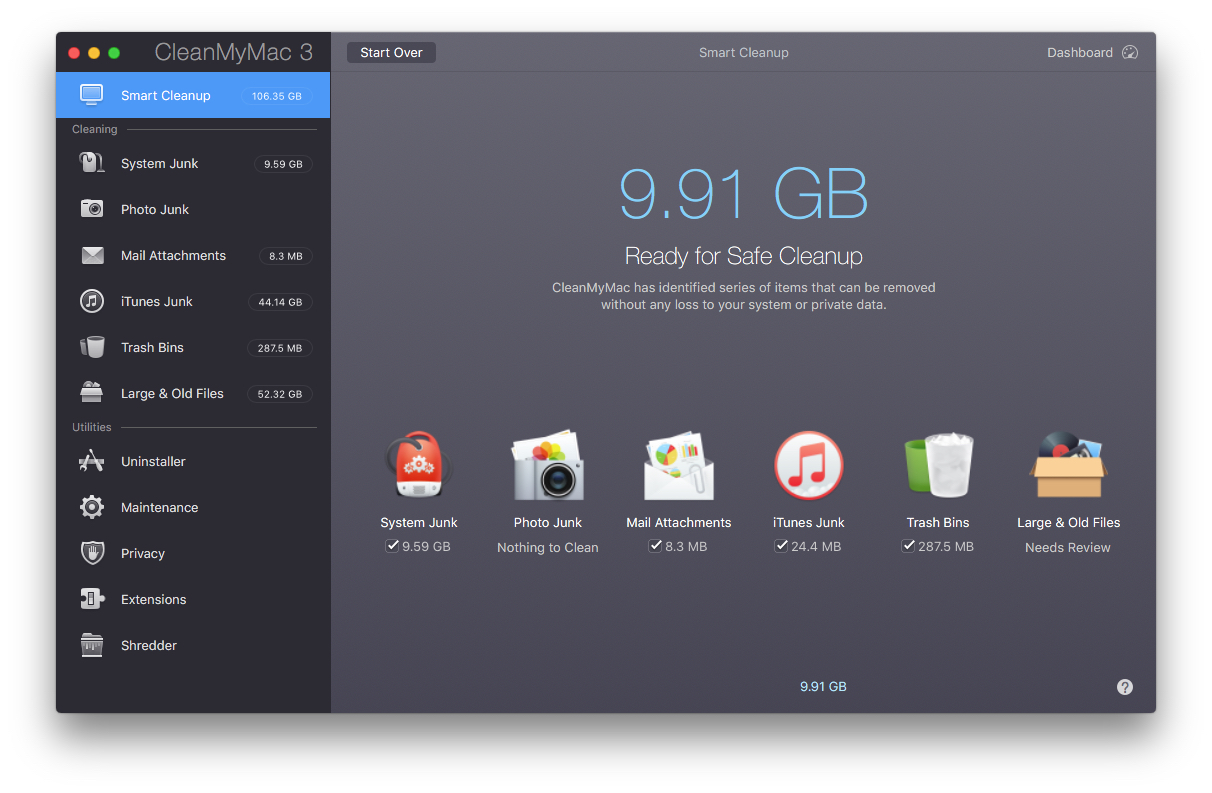Uncheck the iTunes Junk 24.4 MB checkbox
This screenshot has height=793, width=1212.
click(781, 546)
